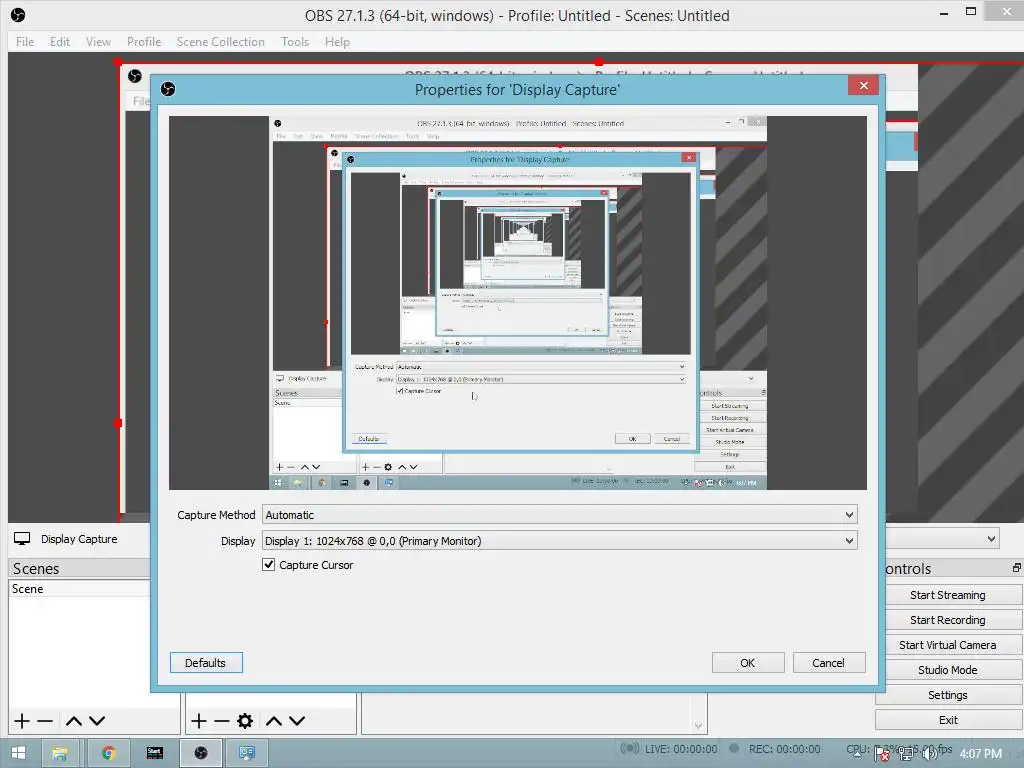Select the 'Scene' entry in Scenes list

click(x=80, y=588)
